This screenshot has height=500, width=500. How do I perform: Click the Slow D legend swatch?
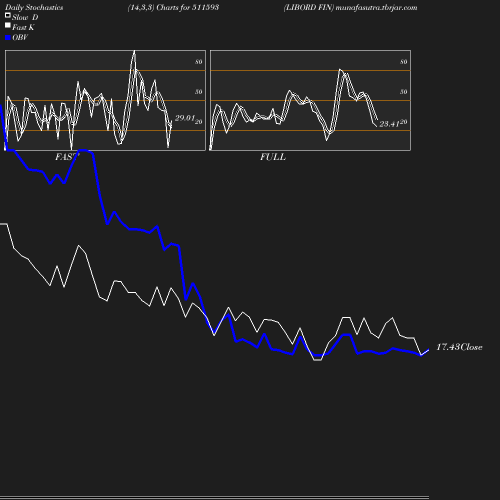click(x=8, y=15)
